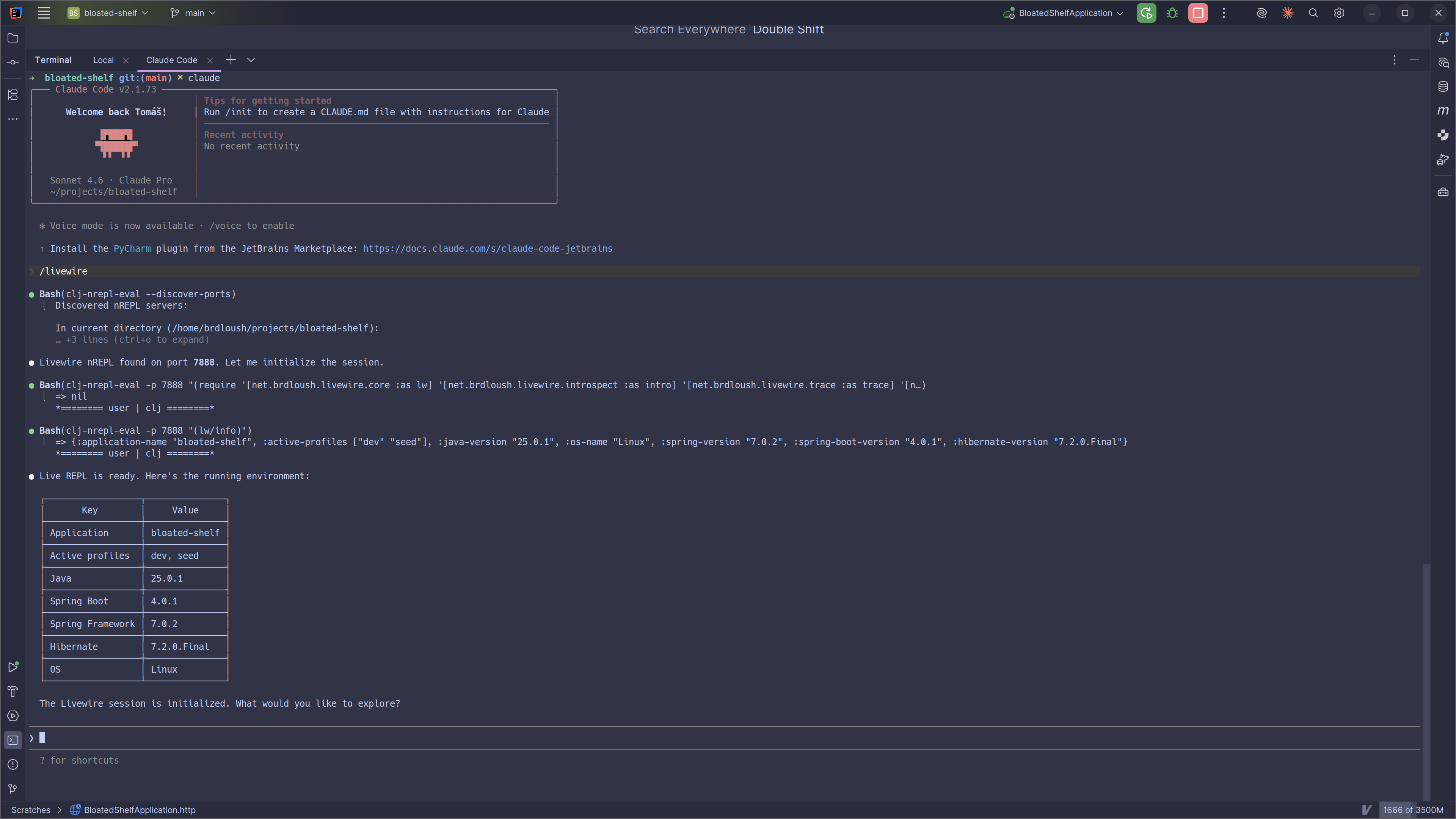This screenshot has width=1456, height=819.
Task: Open the Services tool window
Action: (x=13, y=715)
